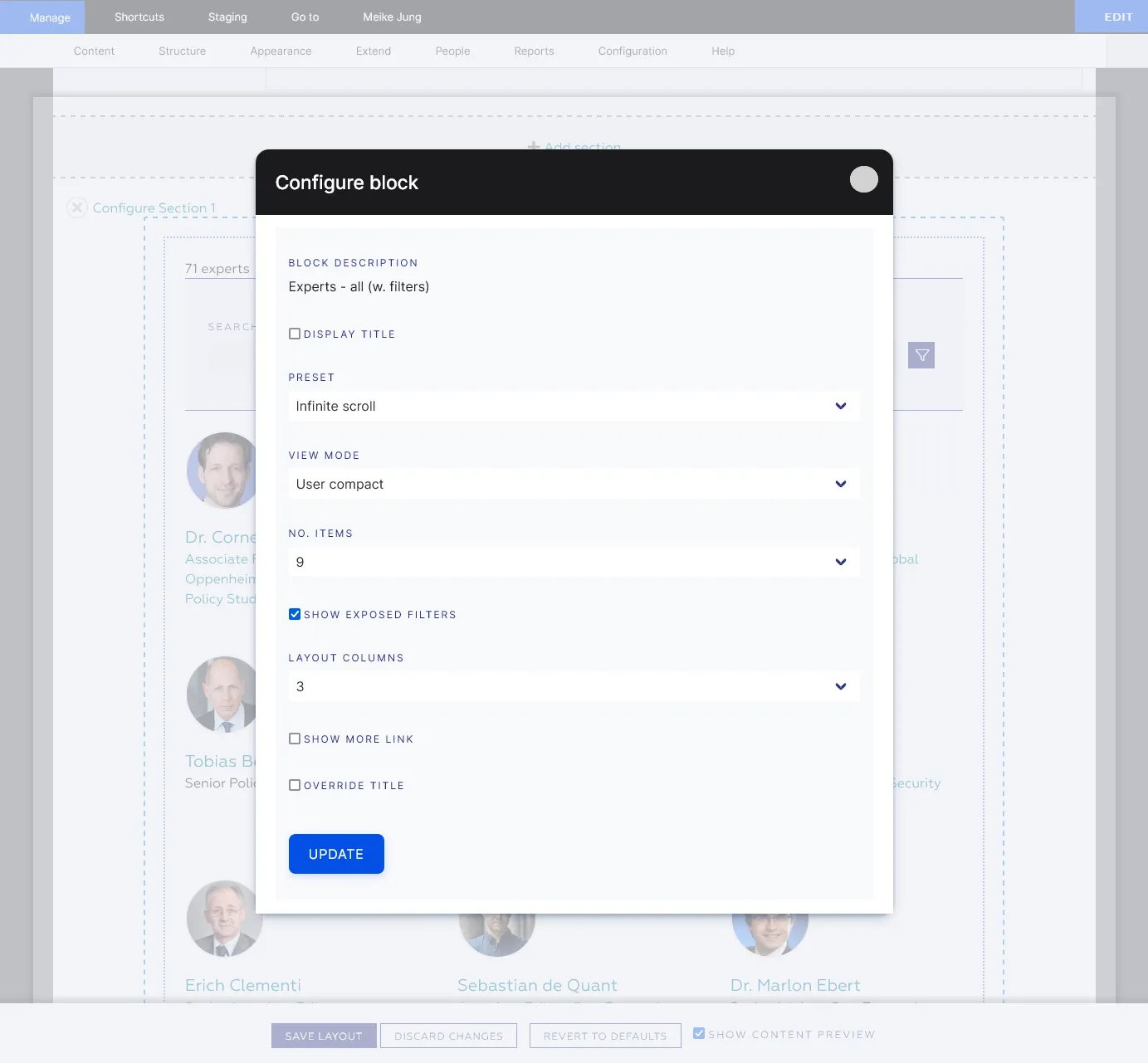Close the Configure block dialog
The height and width of the screenshot is (1063, 1148).
point(863,179)
